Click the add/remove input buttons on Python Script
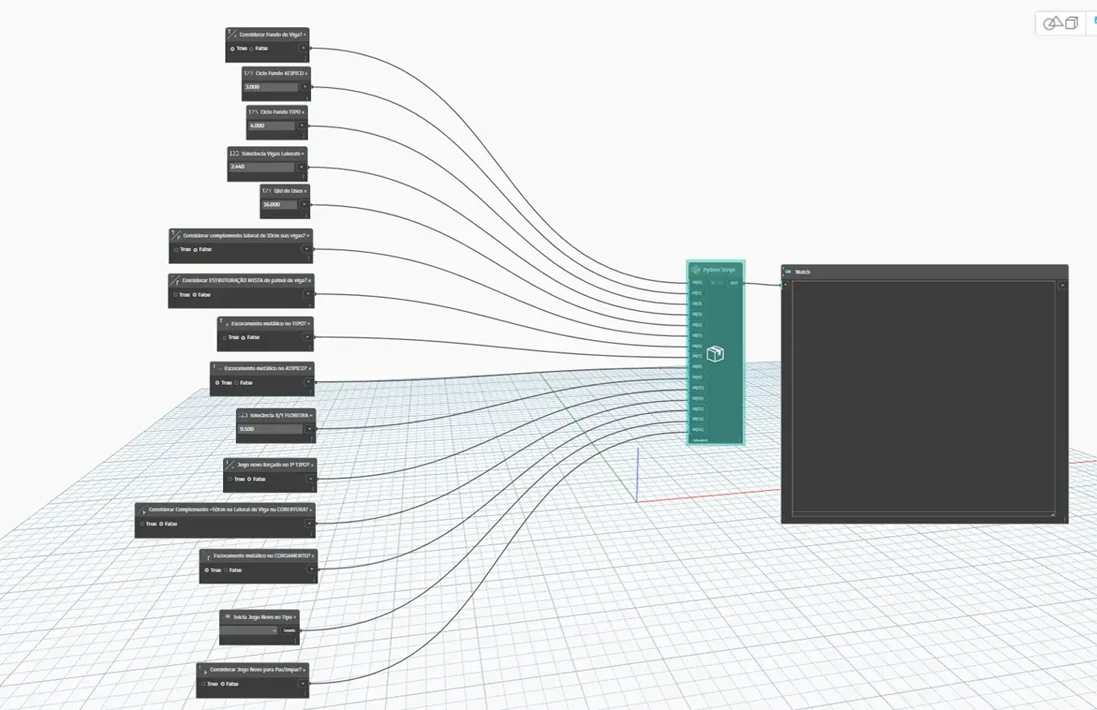Screen dimensions: 1097x710 pos(716,283)
